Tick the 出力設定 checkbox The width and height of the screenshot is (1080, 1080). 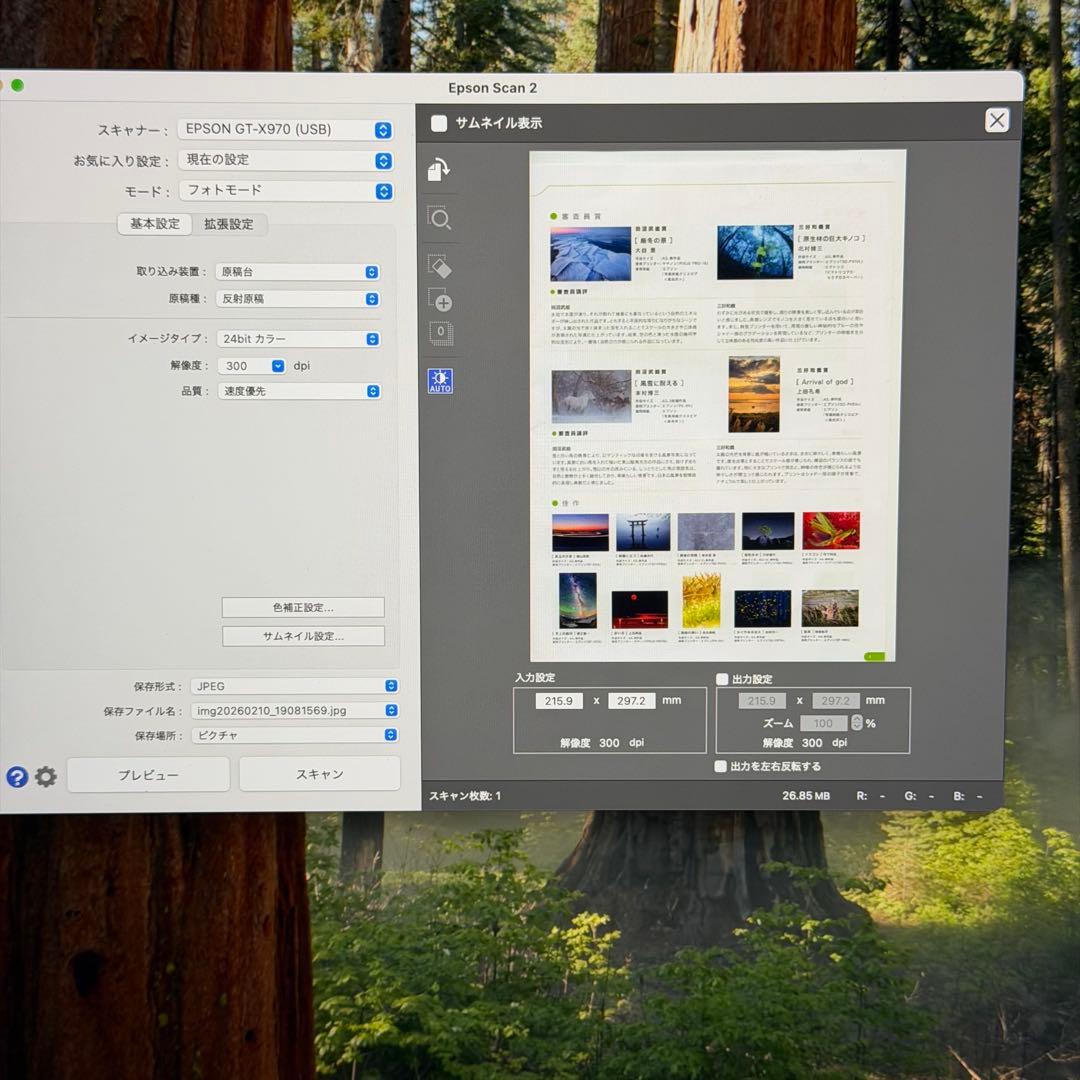722,679
